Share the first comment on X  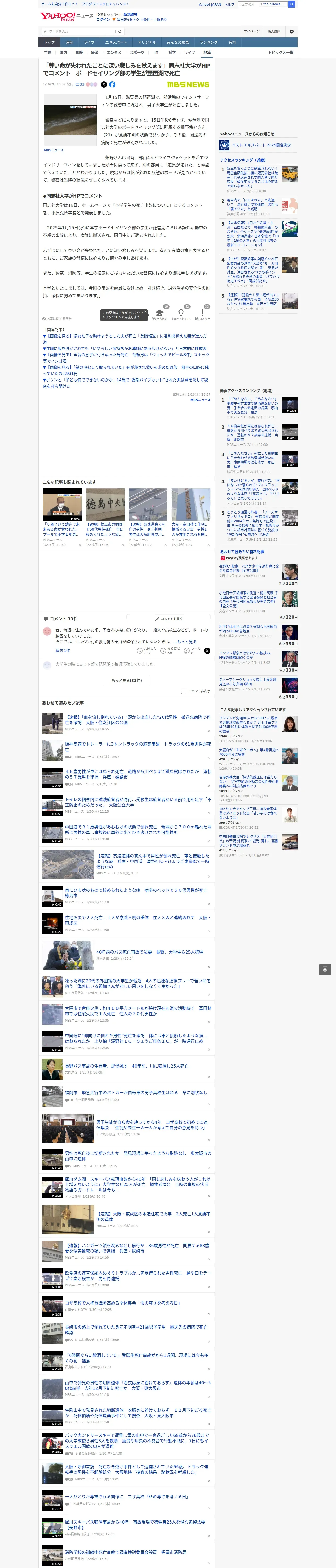pos(207,651)
